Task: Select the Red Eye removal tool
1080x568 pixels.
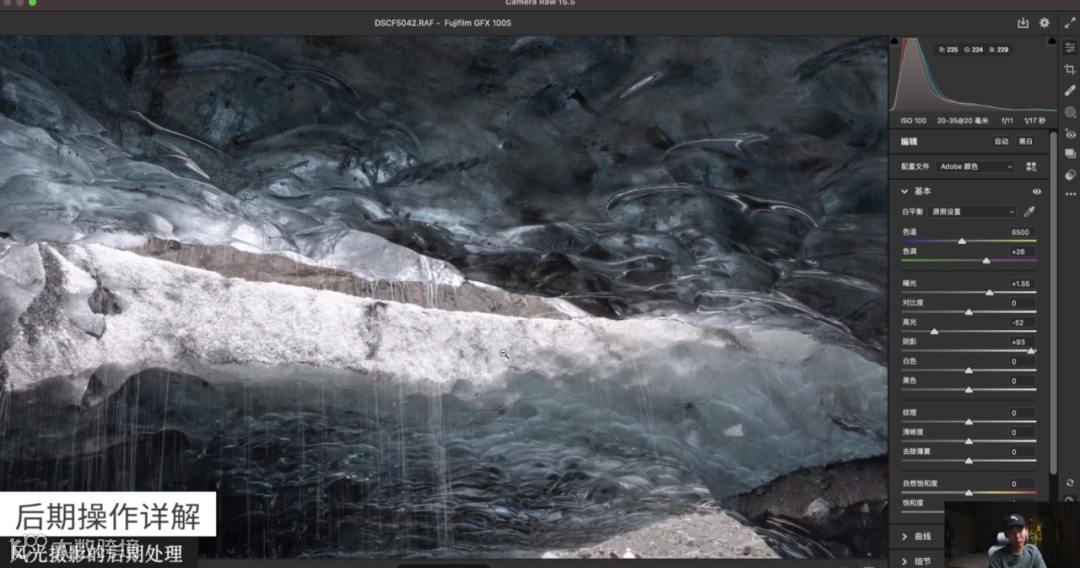Action: (x=1070, y=134)
